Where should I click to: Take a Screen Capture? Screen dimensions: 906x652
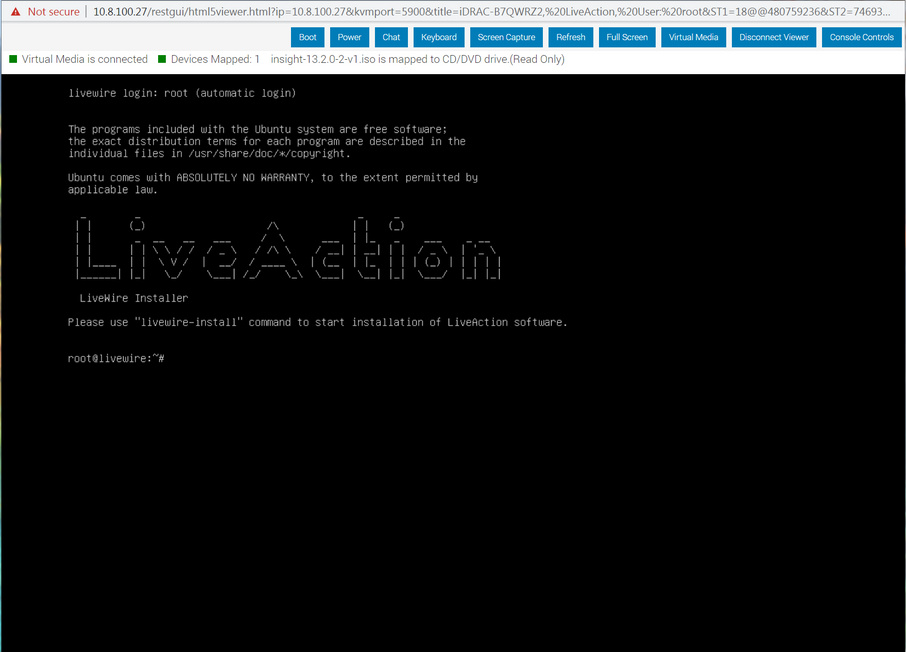coord(506,37)
